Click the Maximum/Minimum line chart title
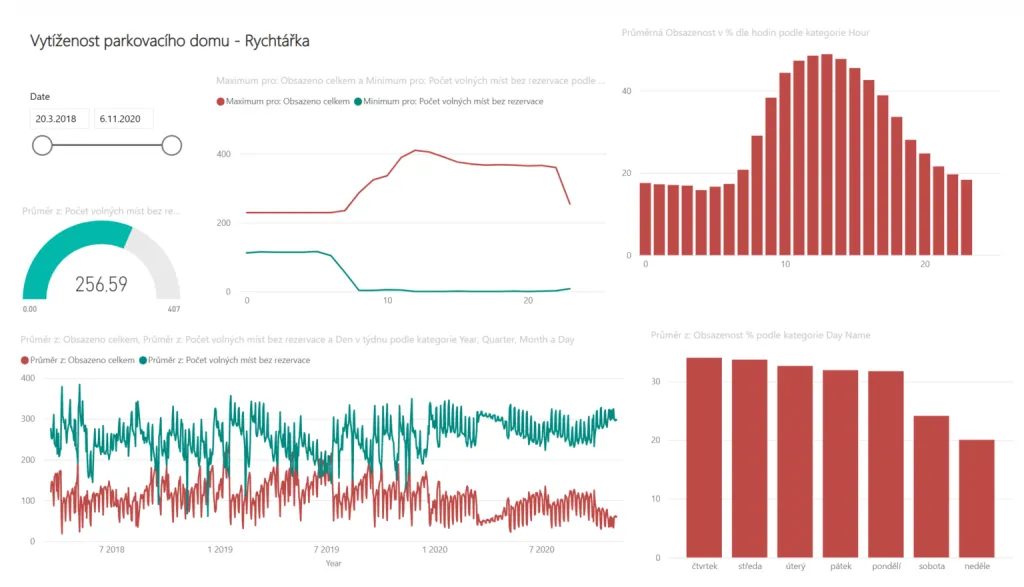Screen dimensions: 1024x587 coord(411,81)
